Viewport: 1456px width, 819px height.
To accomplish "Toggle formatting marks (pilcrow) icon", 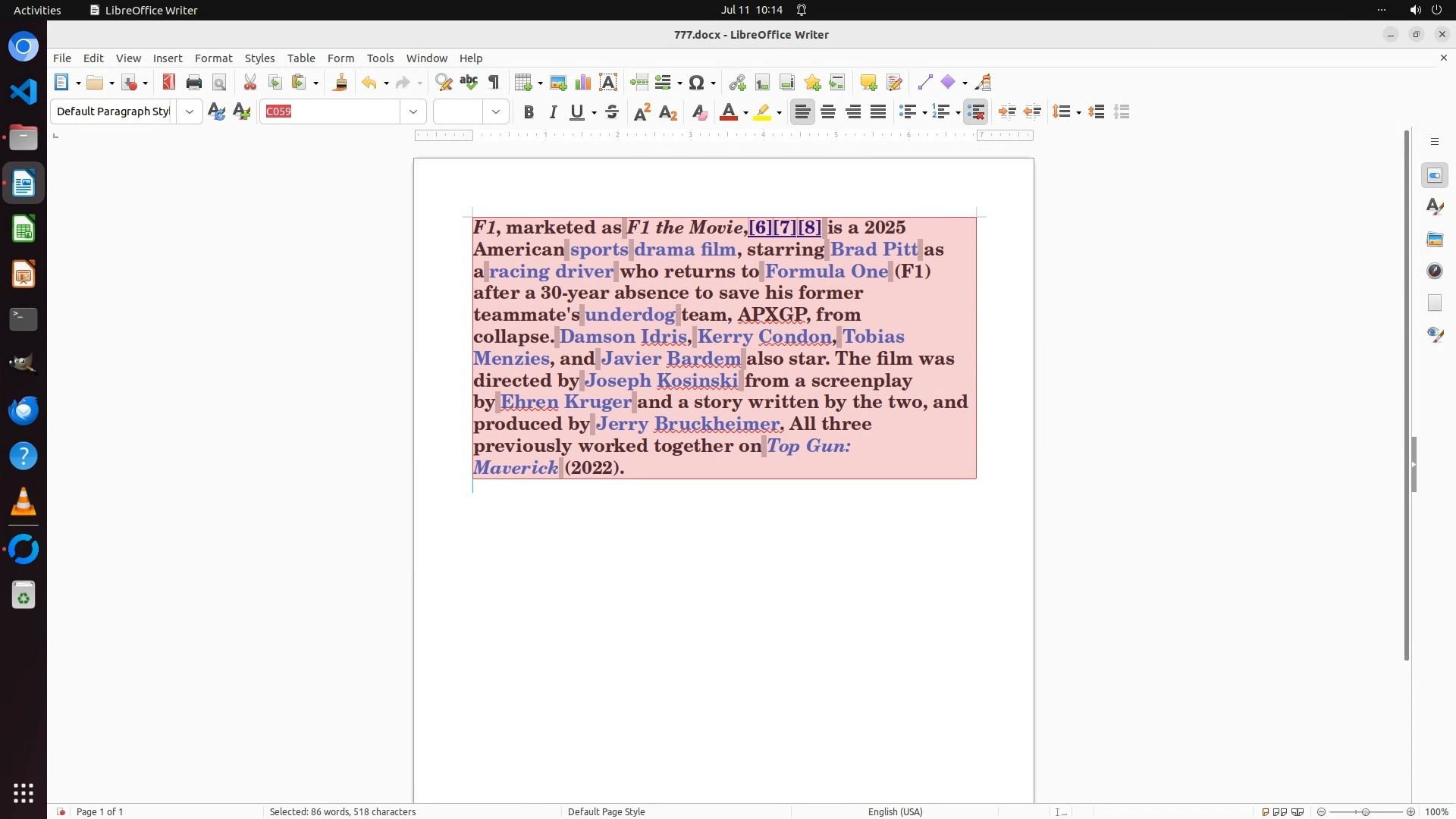I will tap(494, 83).
